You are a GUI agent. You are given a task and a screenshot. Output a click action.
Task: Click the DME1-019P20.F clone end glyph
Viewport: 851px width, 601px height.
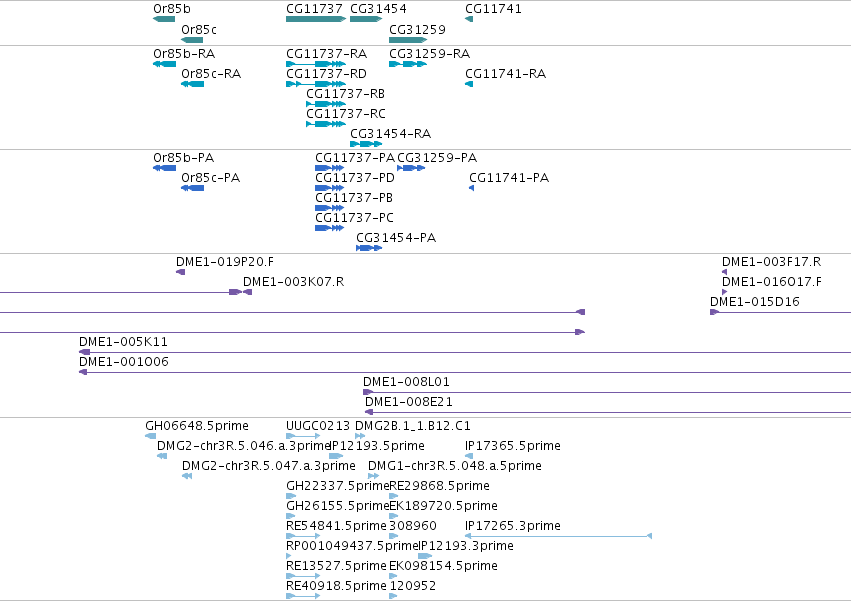[x=181, y=273]
